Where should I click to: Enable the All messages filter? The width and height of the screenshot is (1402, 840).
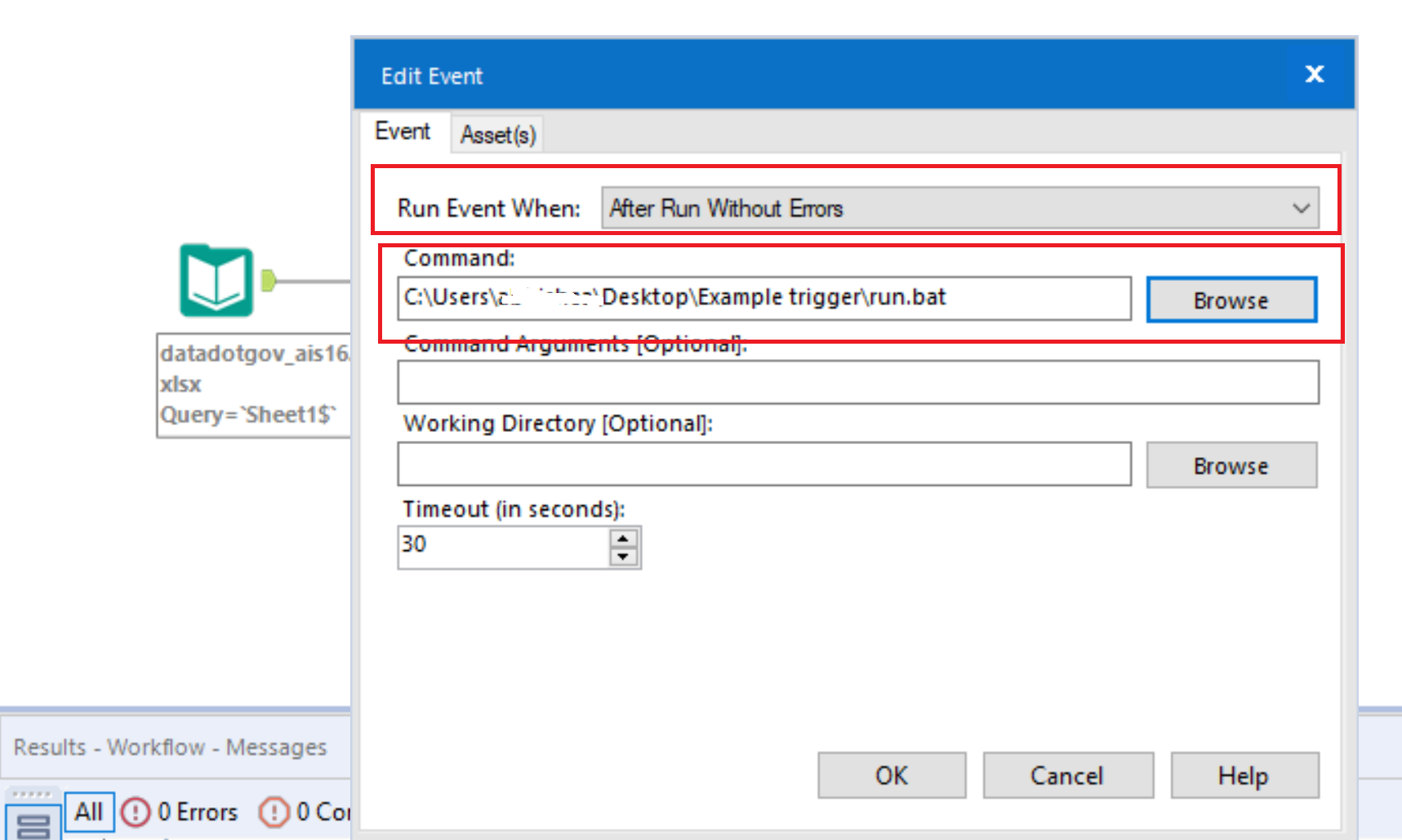coord(89,811)
